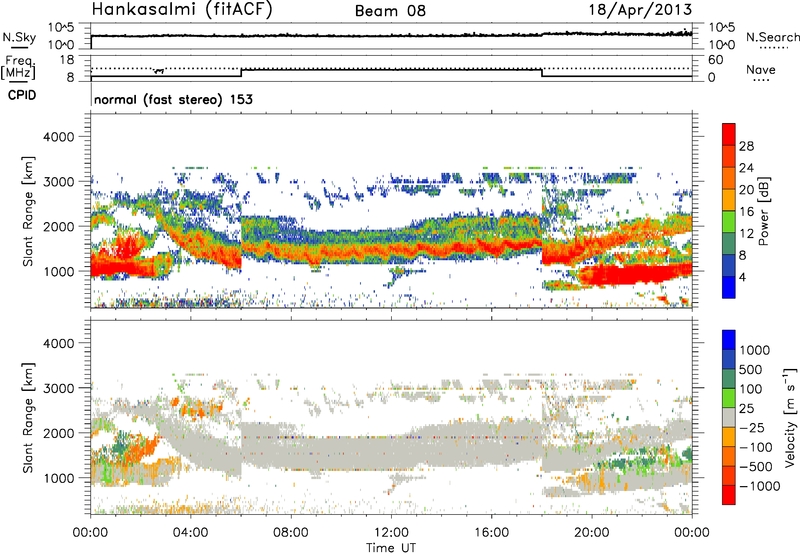Click the '-25' velocity colorbar value
Image resolution: width=800 pixels, height=554 pixels.
(753, 427)
